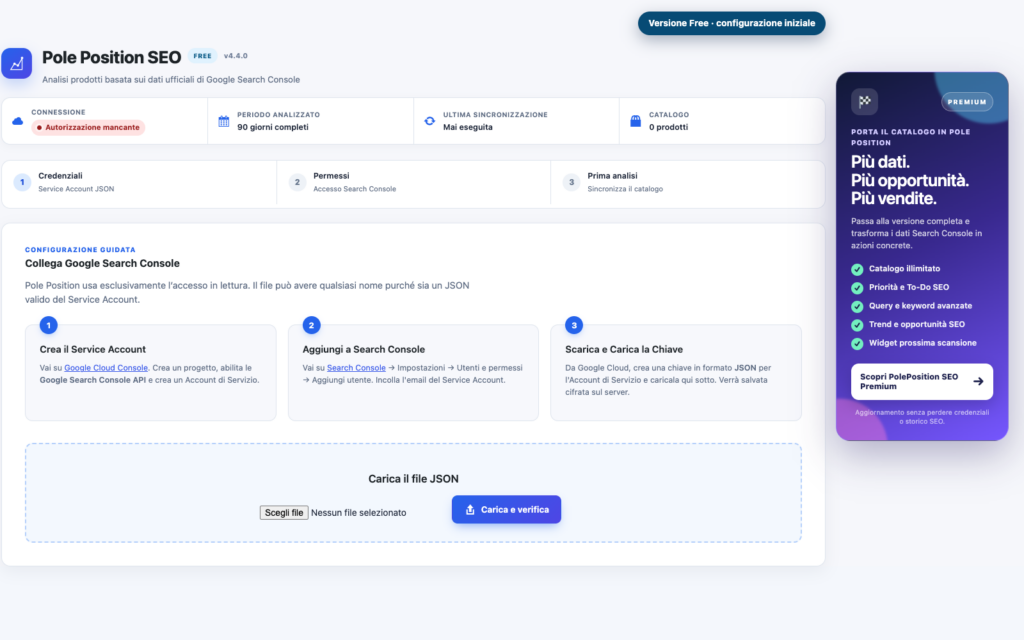
Task: Click the 'Scarica e Carica la Chiave' card title
Action: [624, 349]
